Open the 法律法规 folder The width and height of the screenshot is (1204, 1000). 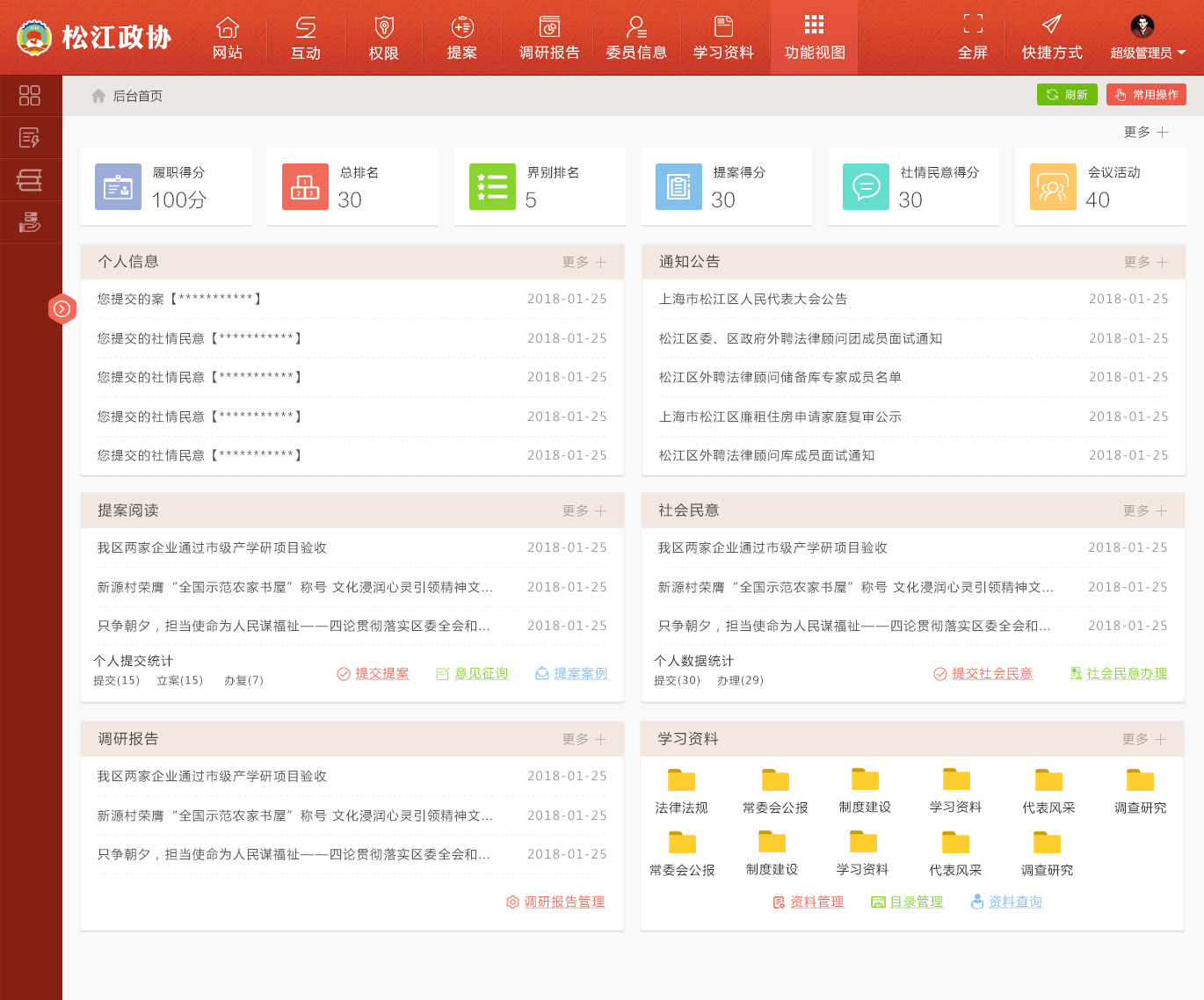pos(681,791)
